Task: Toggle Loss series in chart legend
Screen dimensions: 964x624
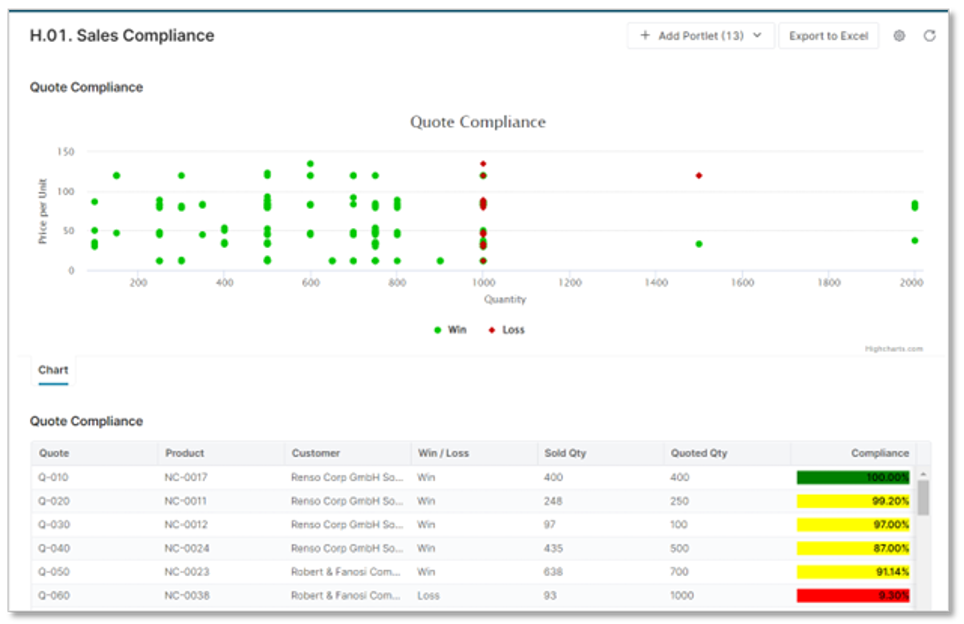Action: (x=506, y=330)
